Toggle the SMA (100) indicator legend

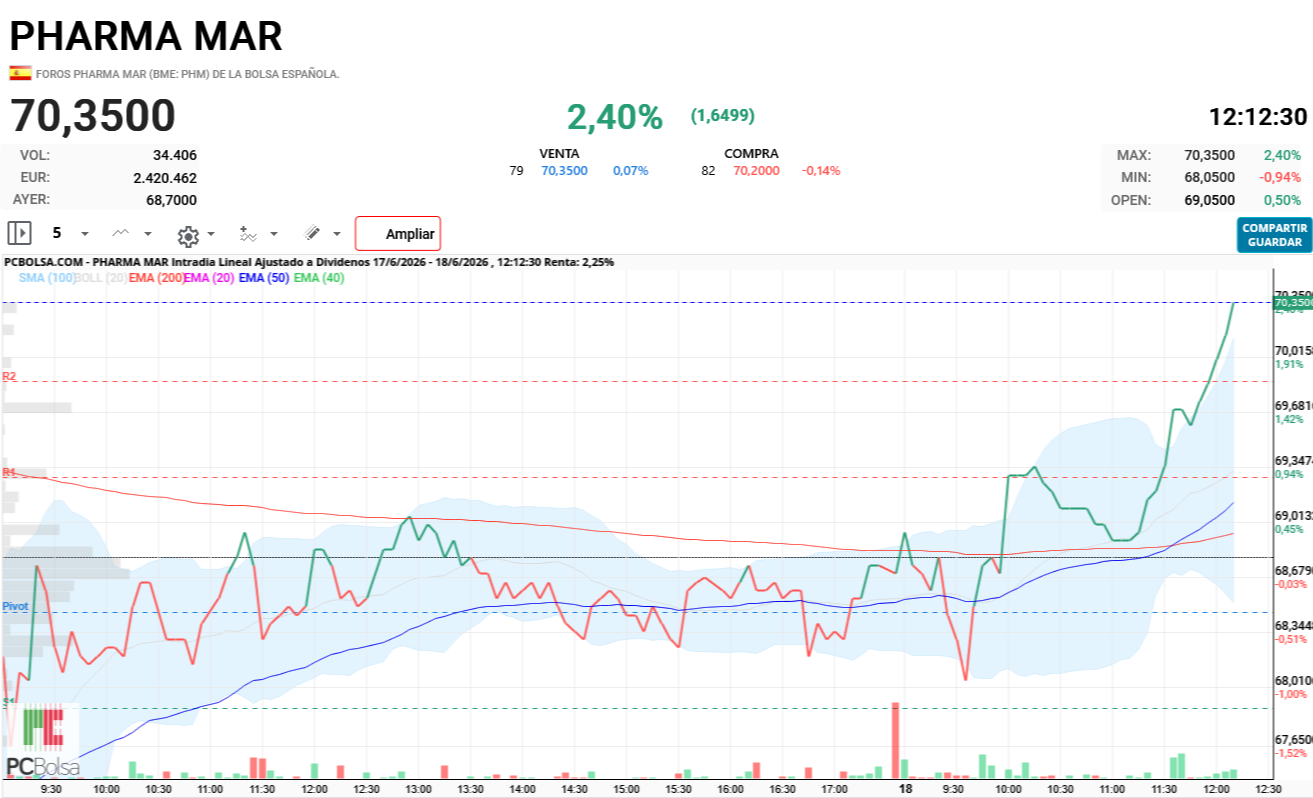pyautogui.click(x=46, y=278)
